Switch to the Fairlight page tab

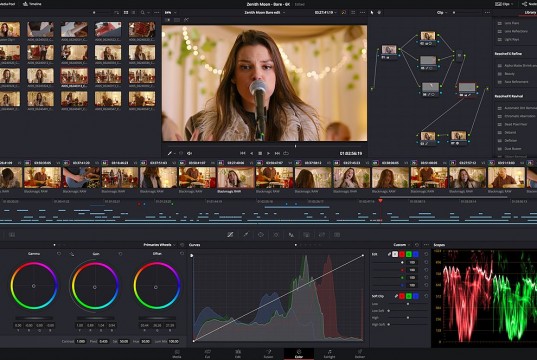click(x=329, y=354)
